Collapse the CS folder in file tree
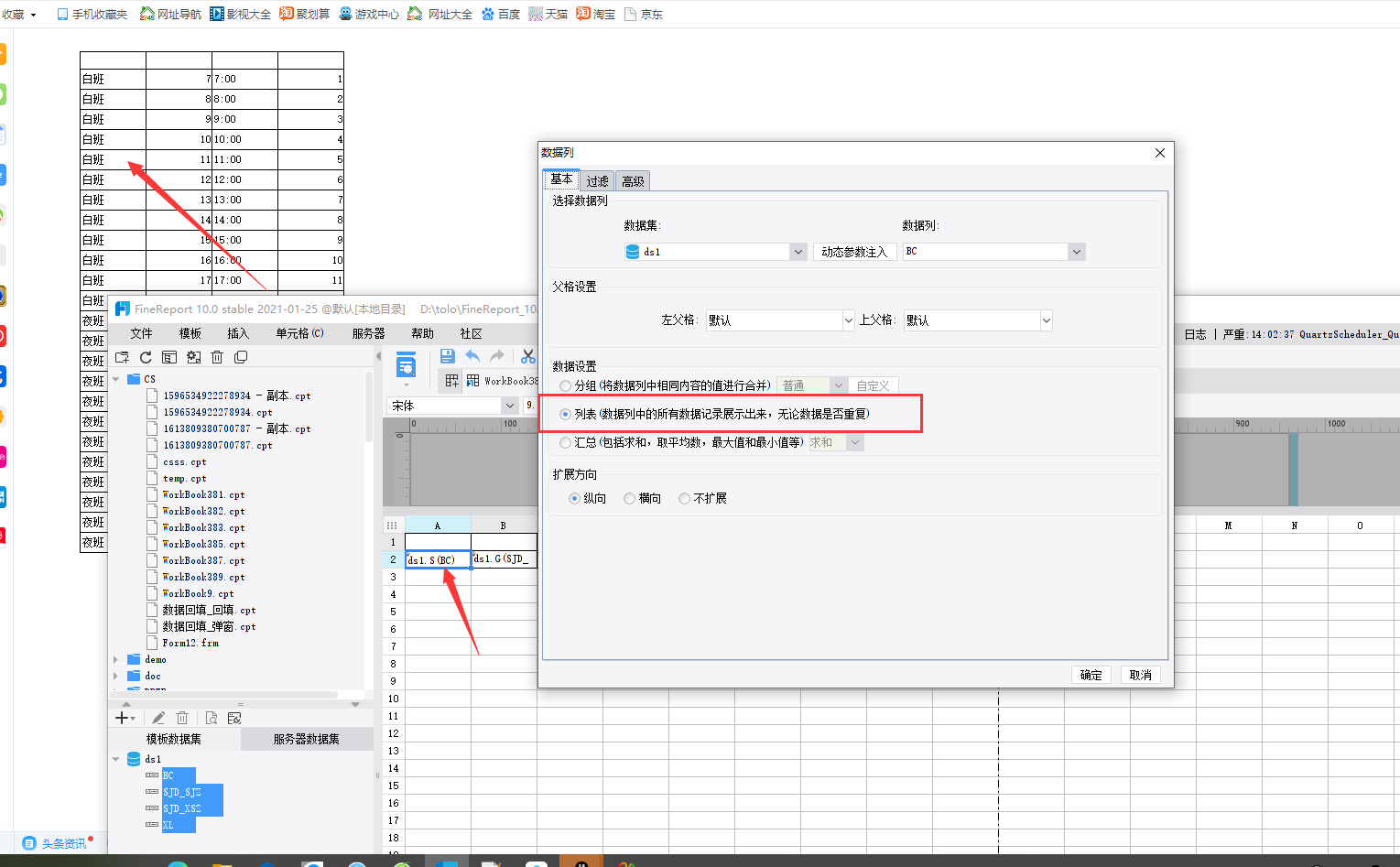1400x867 pixels. coord(116,379)
